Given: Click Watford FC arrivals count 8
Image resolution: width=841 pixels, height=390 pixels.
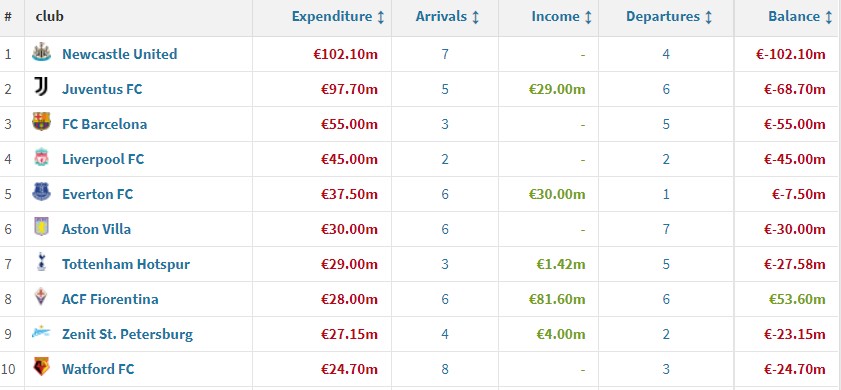Looking at the screenshot, I should click(x=445, y=369).
